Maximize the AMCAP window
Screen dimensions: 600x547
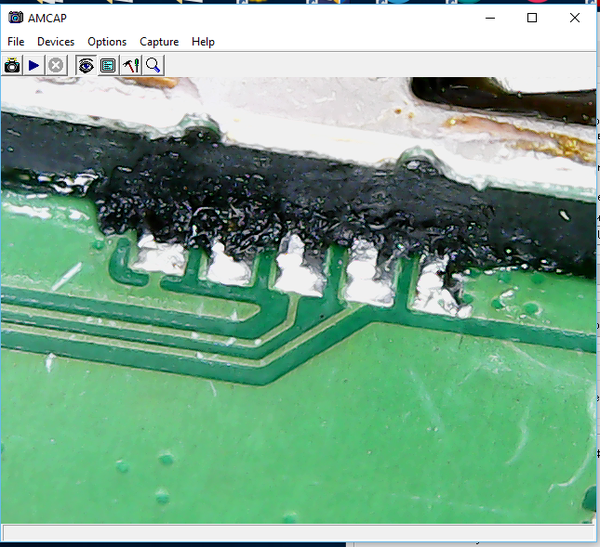coord(532,18)
